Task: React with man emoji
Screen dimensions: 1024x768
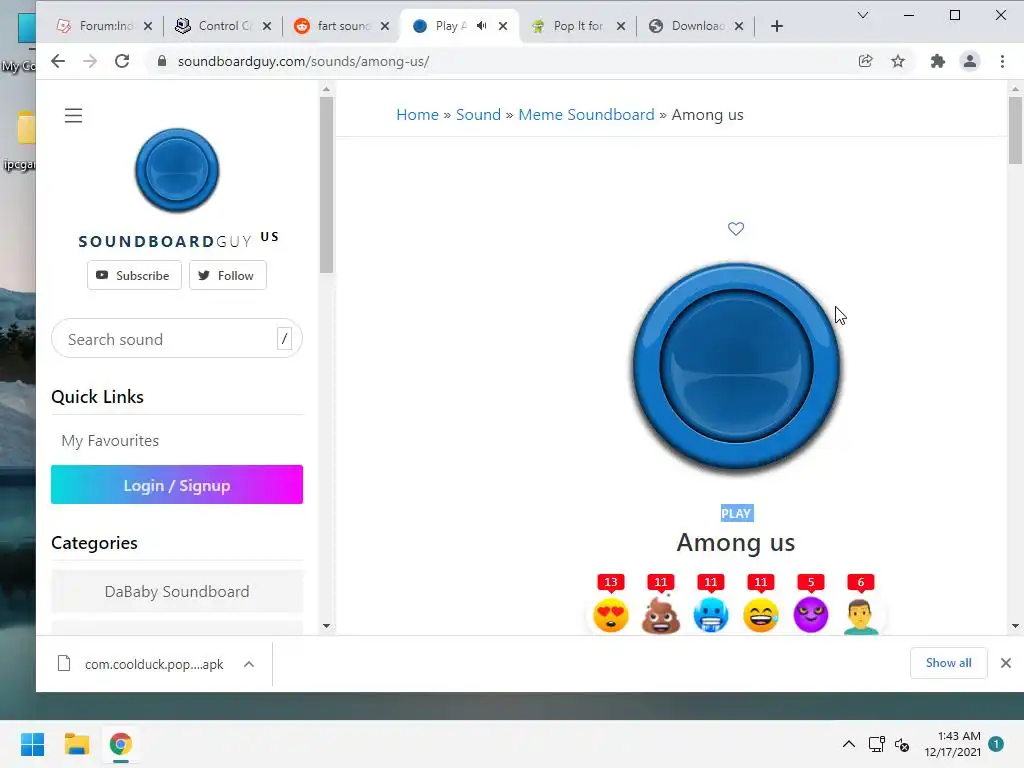Action: pos(861,615)
